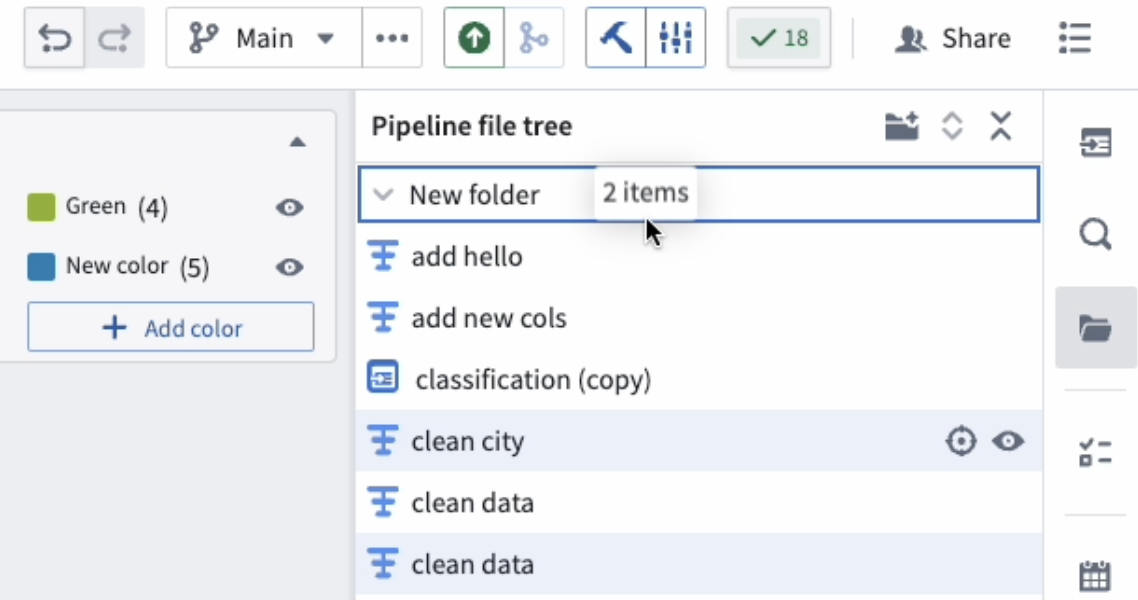The height and width of the screenshot is (600, 1138).
Task: Click the undo arrow button
Action: (54, 38)
